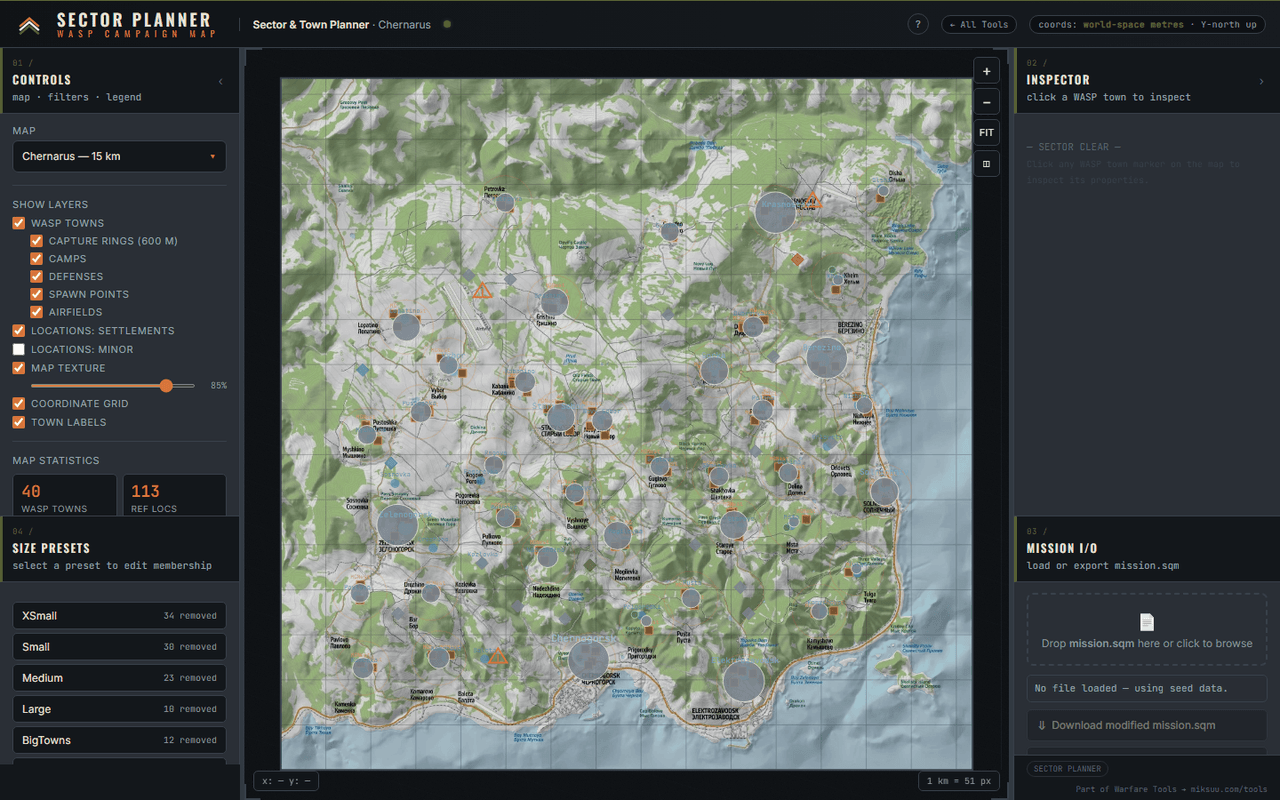Click the FIT map button

tap(986, 133)
